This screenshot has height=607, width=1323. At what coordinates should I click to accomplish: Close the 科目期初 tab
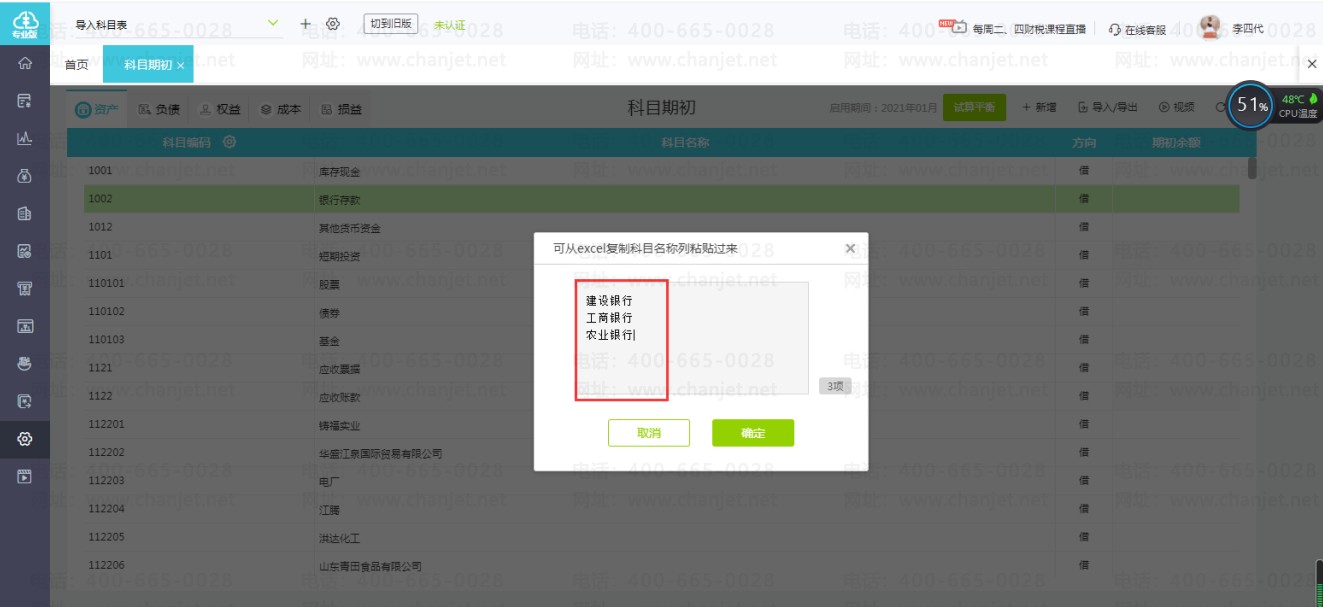point(180,65)
